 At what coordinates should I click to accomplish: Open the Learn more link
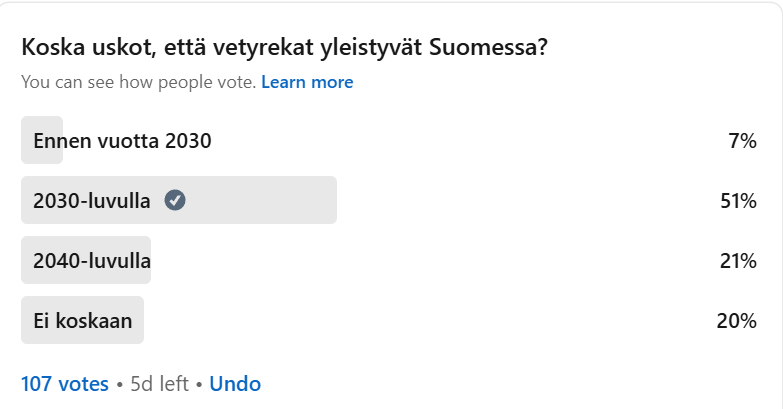click(x=307, y=82)
